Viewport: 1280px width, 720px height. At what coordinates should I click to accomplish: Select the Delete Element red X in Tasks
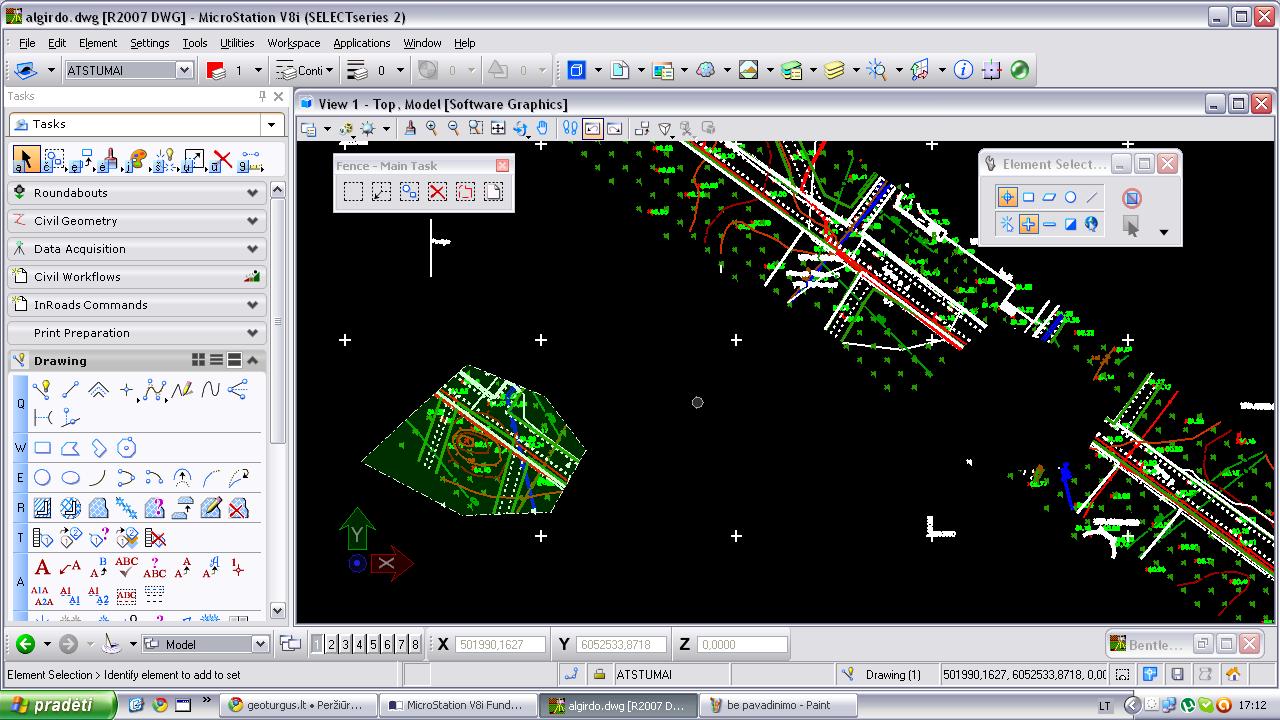222,160
